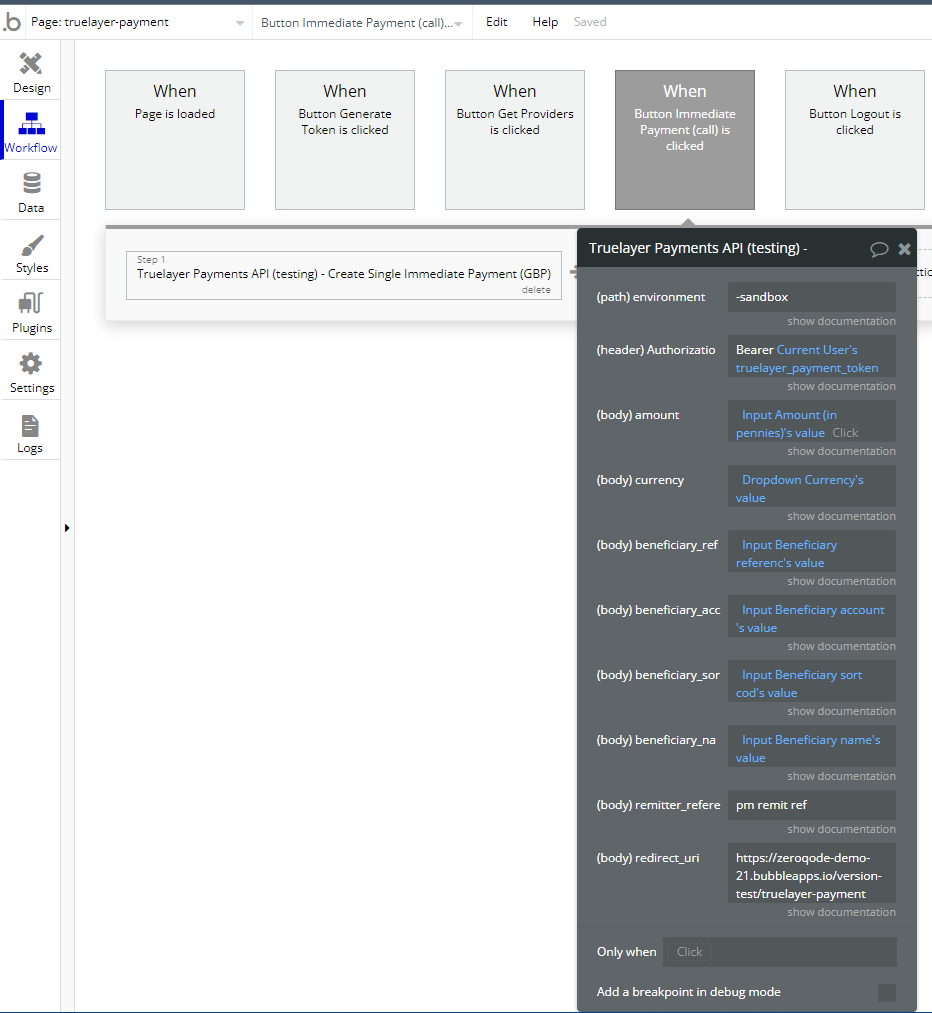
Task: Expand the left sidebar arrow
Action: pos(67,528)
